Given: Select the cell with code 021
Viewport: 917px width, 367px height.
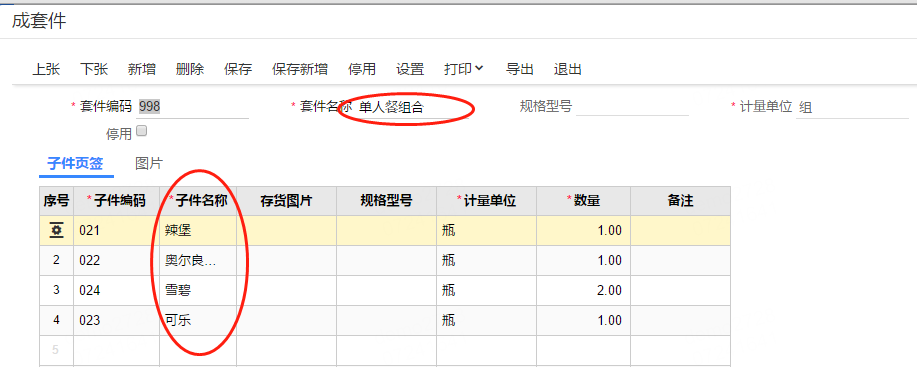Looking at the screenshot, I should (116, 230).
